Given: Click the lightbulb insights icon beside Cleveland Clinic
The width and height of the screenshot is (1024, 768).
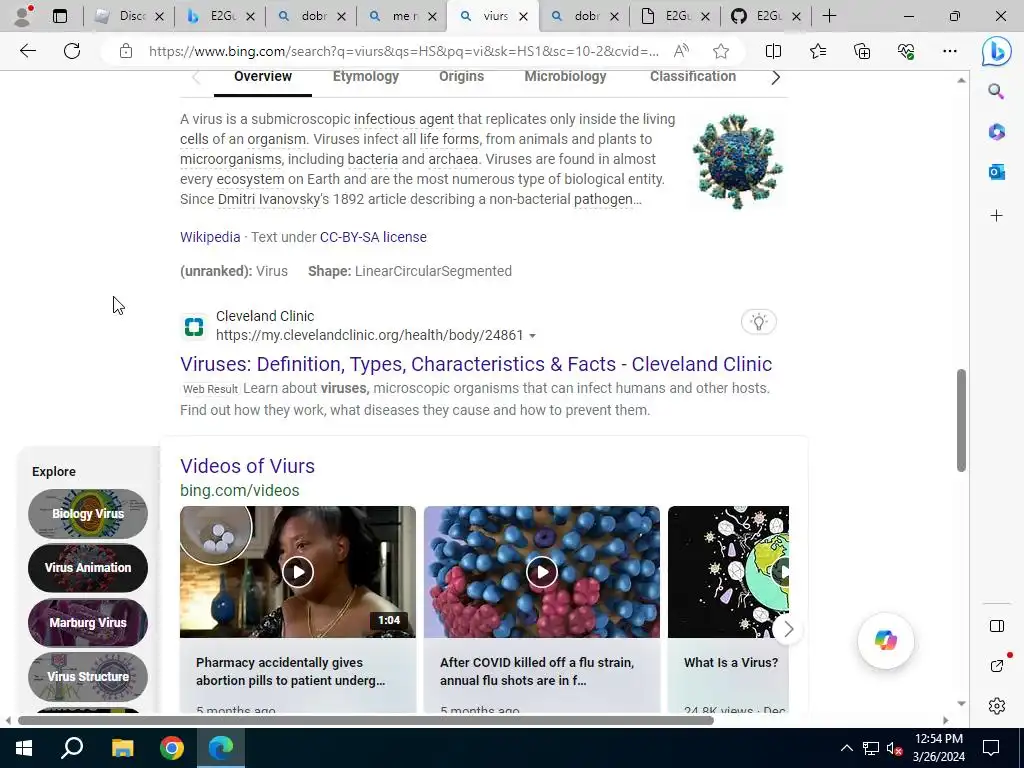Looking at the screenshot, I should coord(758,321).
